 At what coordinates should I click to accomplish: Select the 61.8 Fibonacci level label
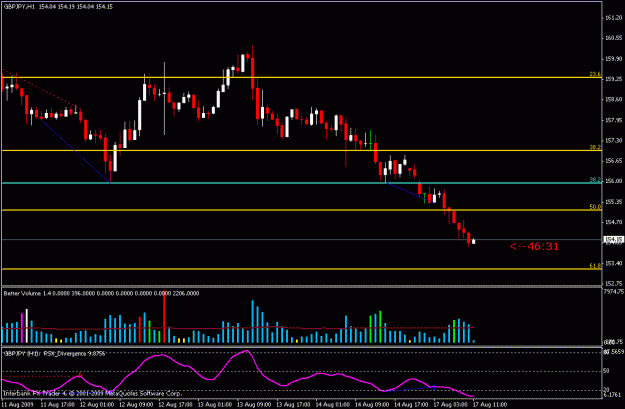(595, 266)
